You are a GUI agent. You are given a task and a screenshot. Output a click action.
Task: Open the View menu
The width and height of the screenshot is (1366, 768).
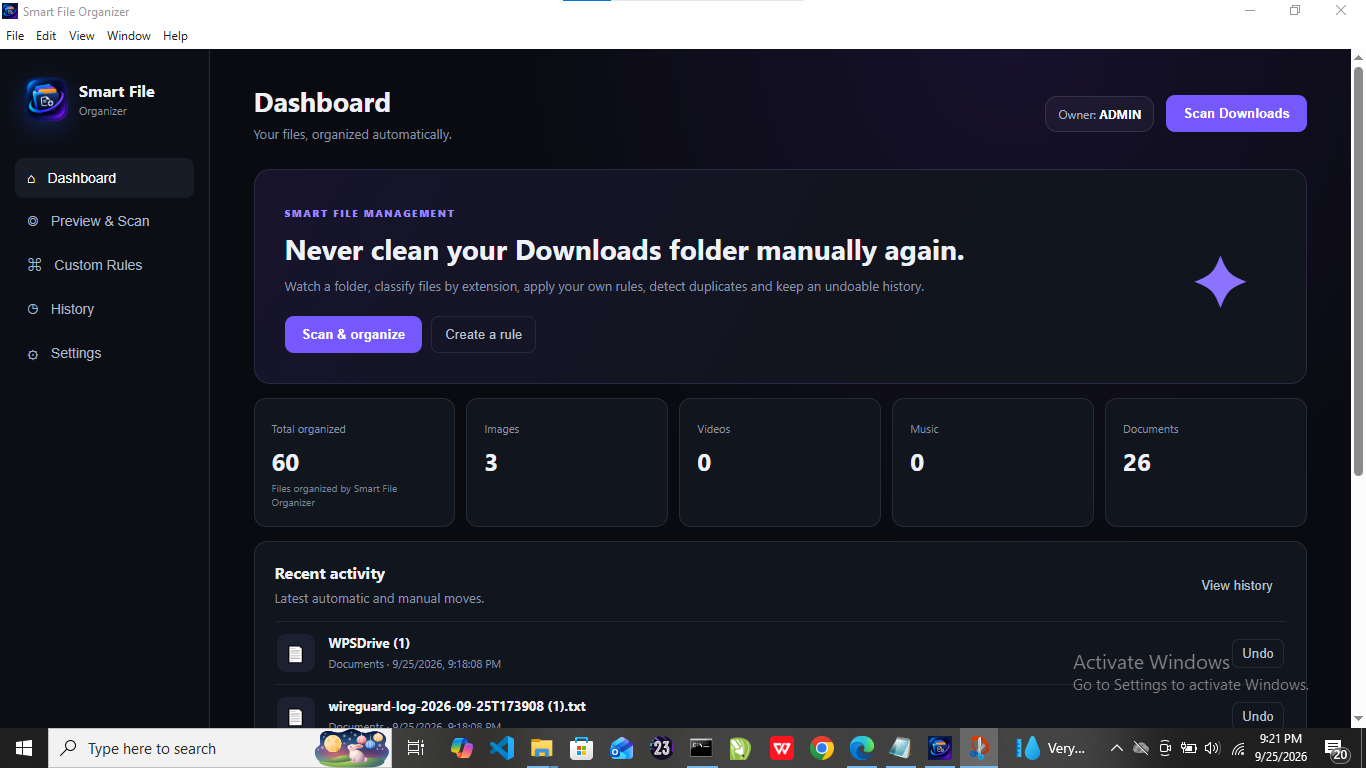tap(82, 36)
